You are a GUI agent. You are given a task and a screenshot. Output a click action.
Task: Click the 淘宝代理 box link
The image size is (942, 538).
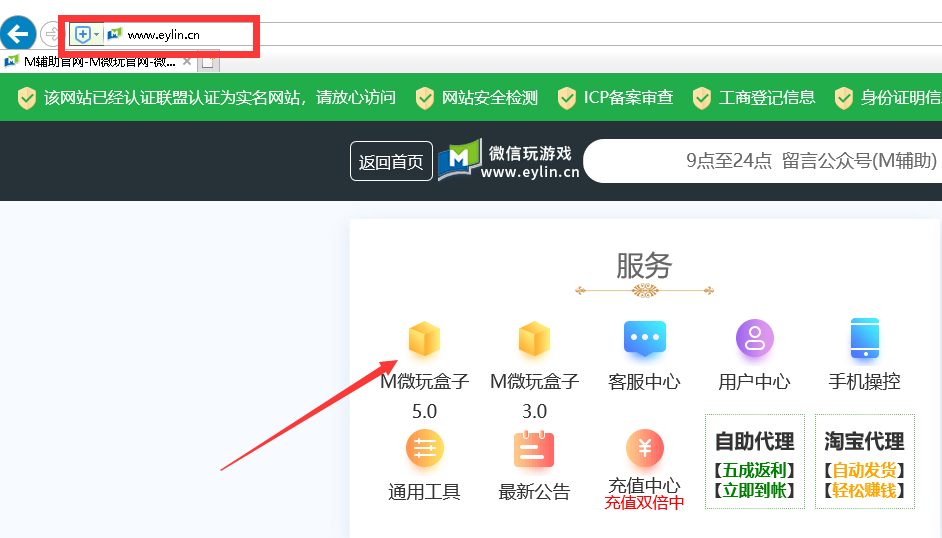pos(864,461)
